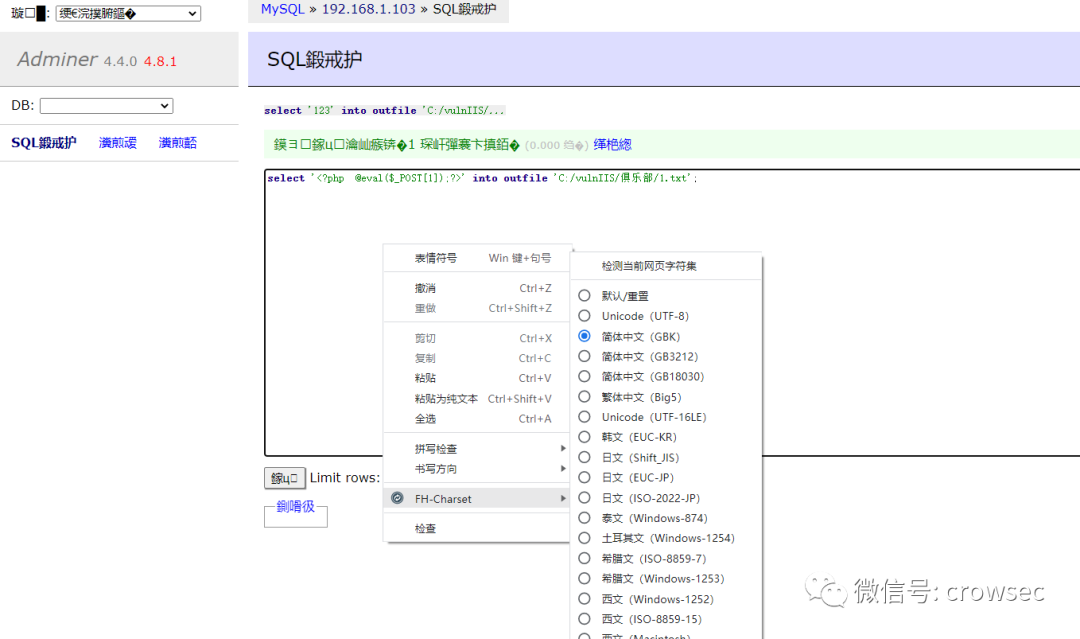Click the Adminer 4.8.1 version link
Image resolution: width=1080 pixels, height=639 pixels.
point(160,61)
